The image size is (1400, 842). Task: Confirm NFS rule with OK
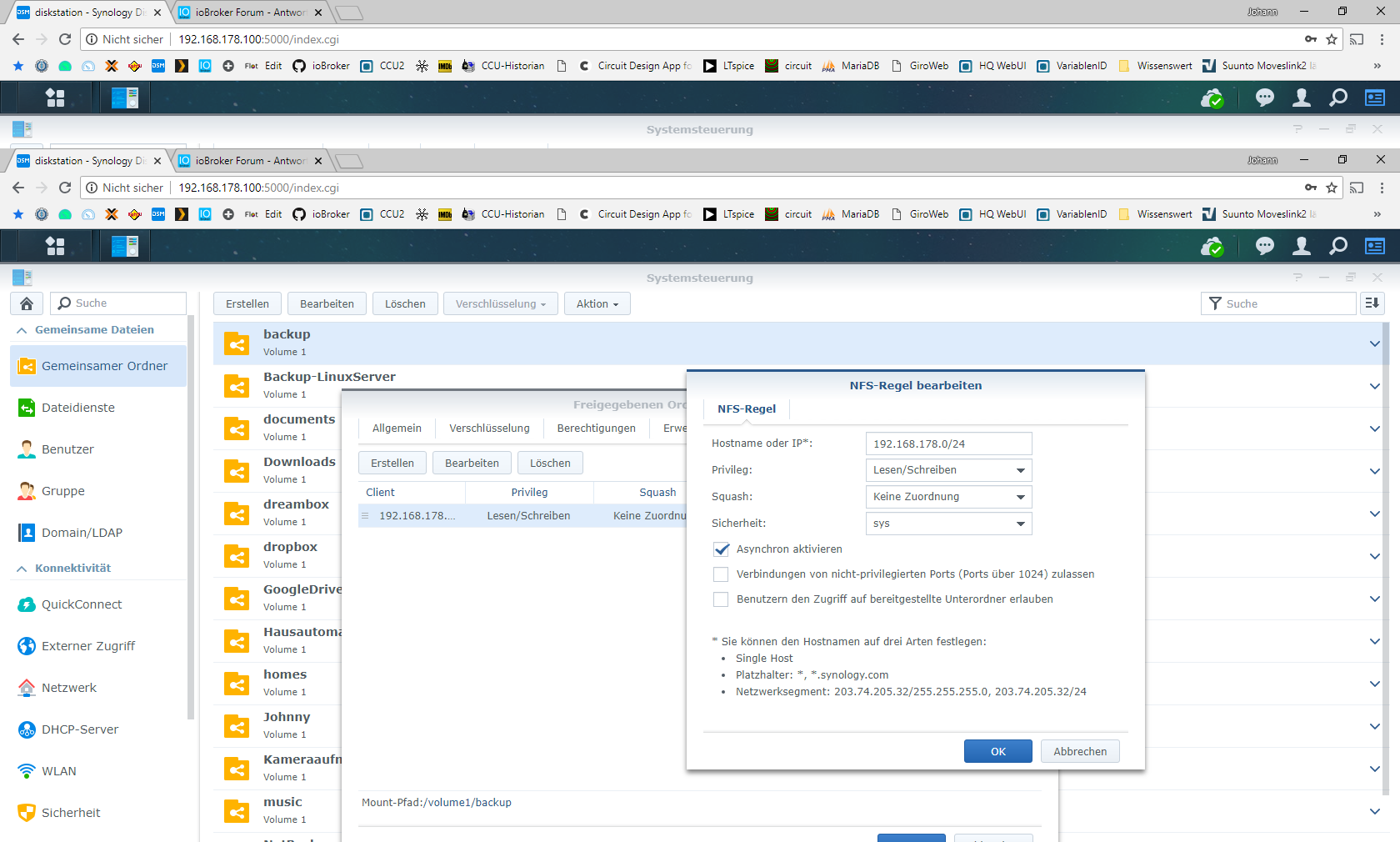click(x=997, y=751)
